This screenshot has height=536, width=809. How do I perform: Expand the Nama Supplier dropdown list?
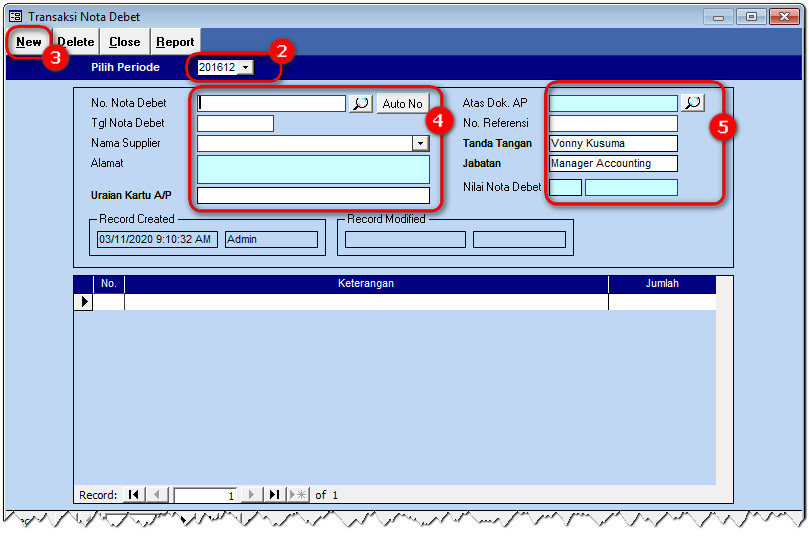[x=420, y=144]
